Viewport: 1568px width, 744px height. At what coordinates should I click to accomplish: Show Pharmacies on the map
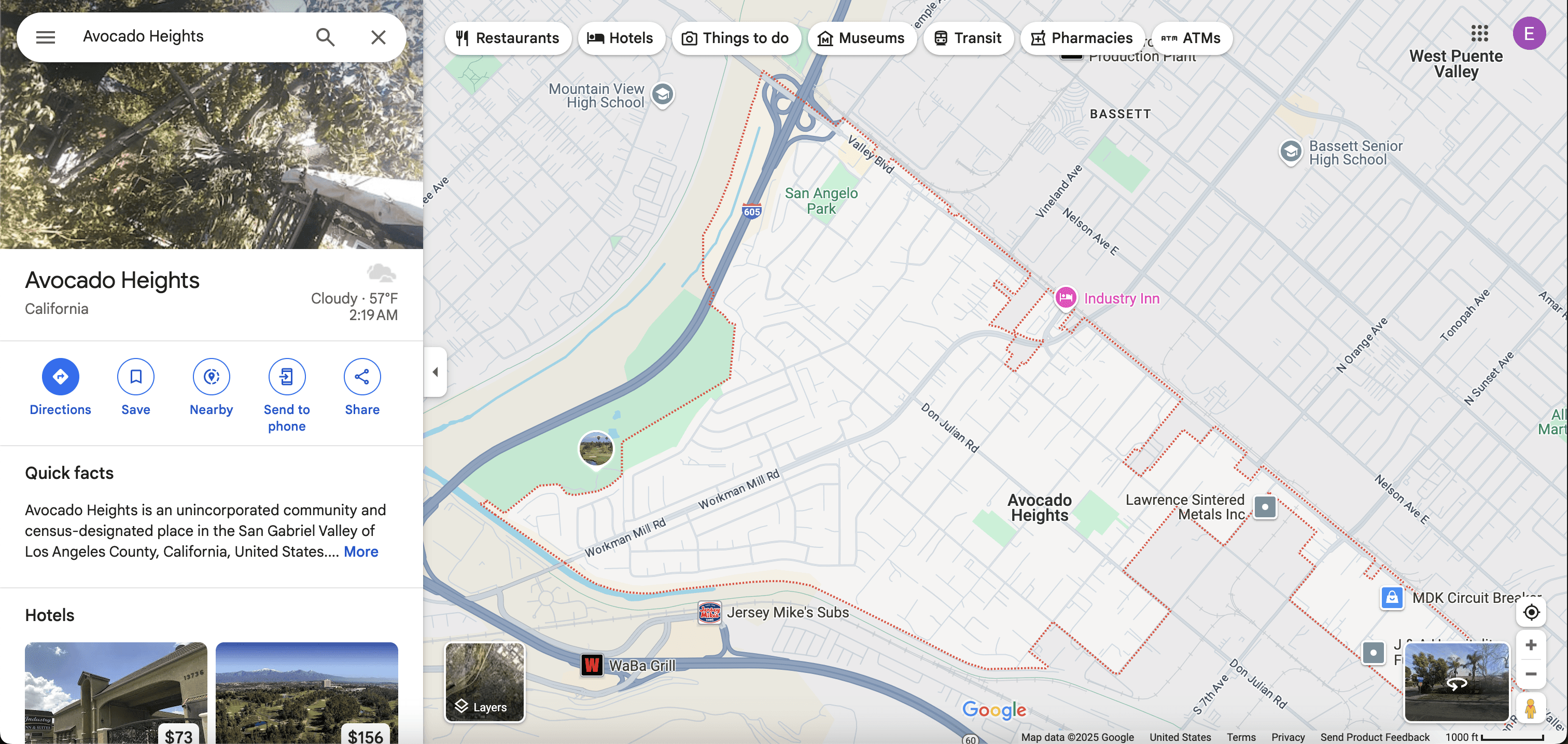coord(1082,38)
